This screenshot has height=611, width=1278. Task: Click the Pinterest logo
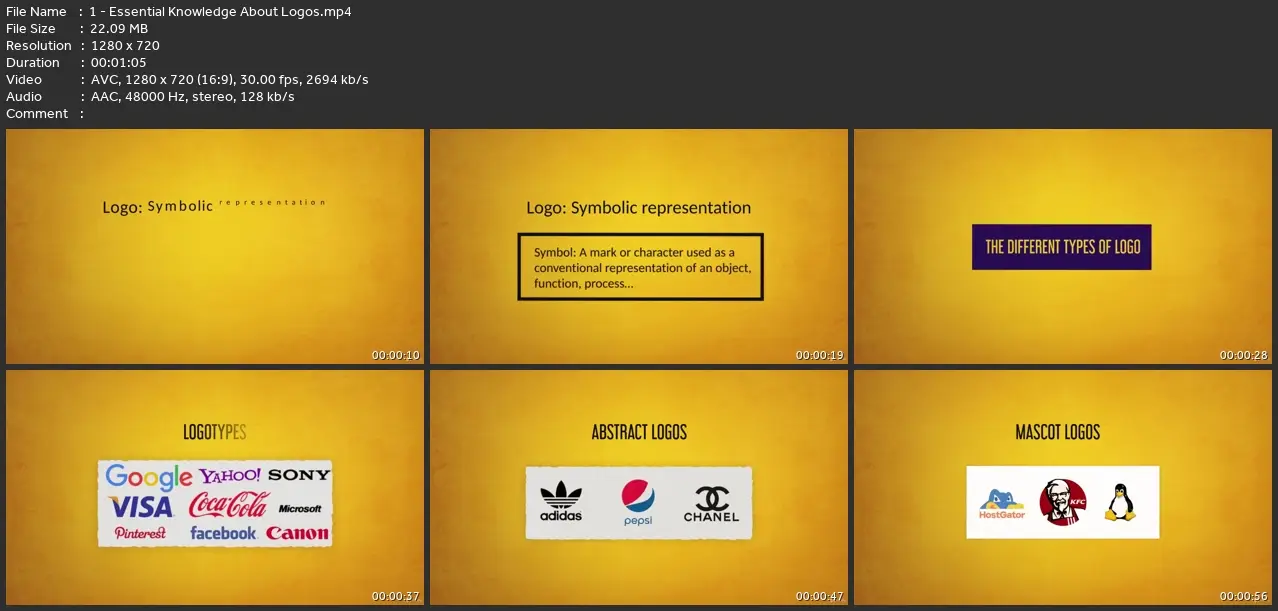tap(140, 534)
